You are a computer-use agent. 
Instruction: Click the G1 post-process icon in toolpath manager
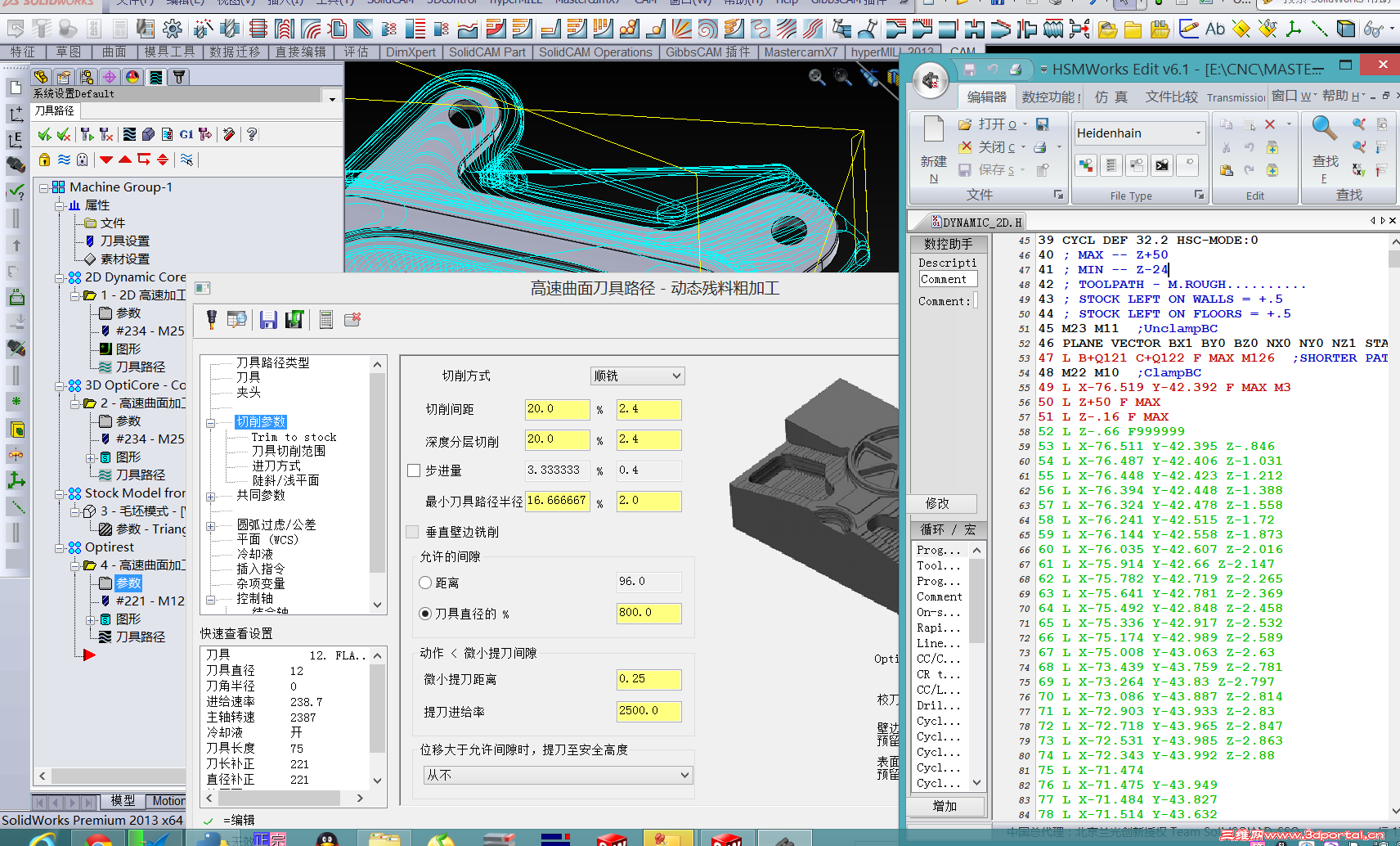186,134
